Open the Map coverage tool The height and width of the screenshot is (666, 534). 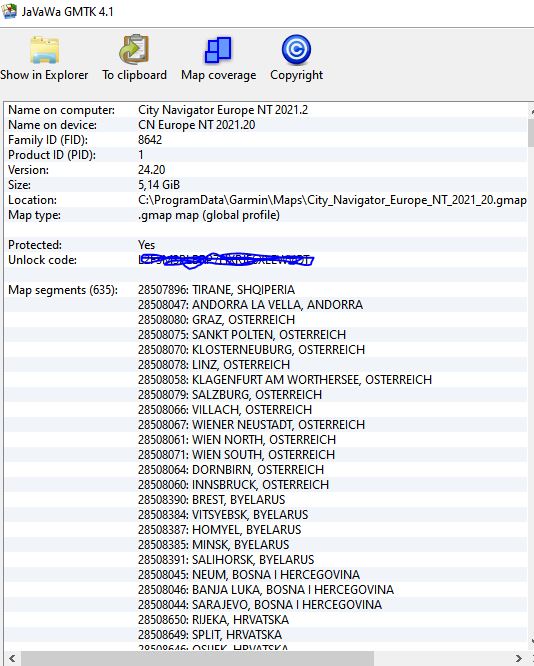pos(218,50)
